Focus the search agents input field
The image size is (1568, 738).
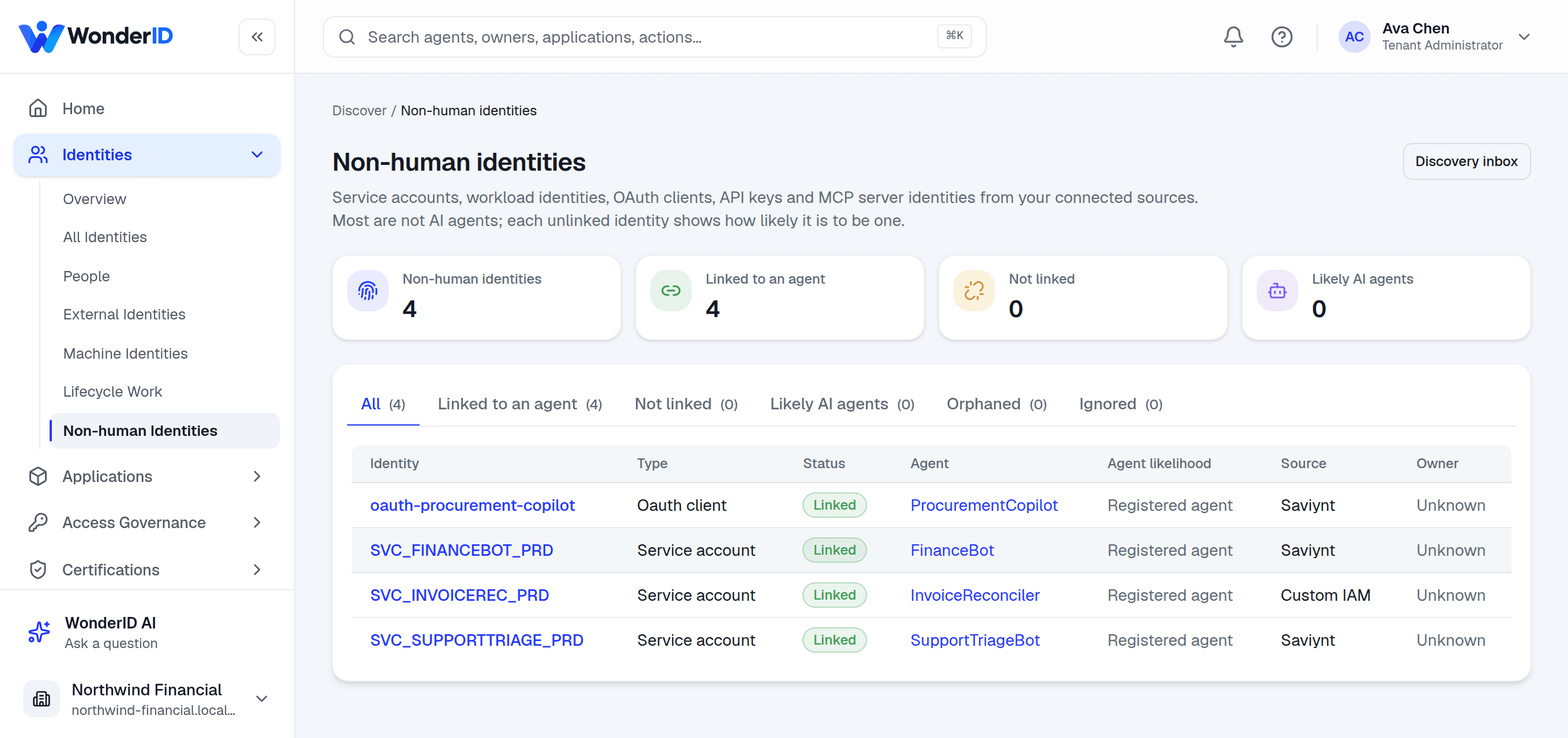coord(654,37)
